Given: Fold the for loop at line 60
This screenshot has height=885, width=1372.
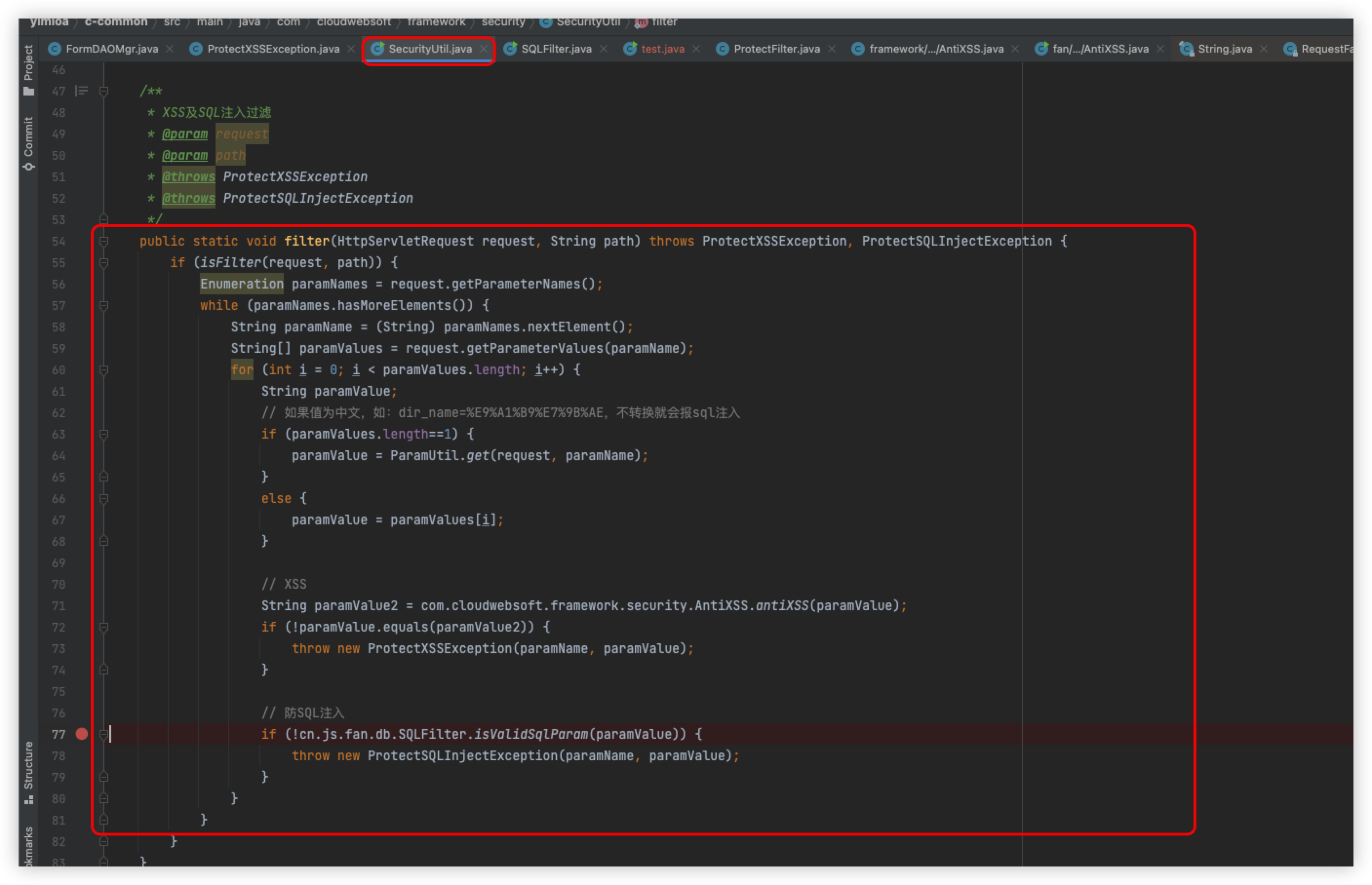Looking at the screenshot, I should coord(104,370).
